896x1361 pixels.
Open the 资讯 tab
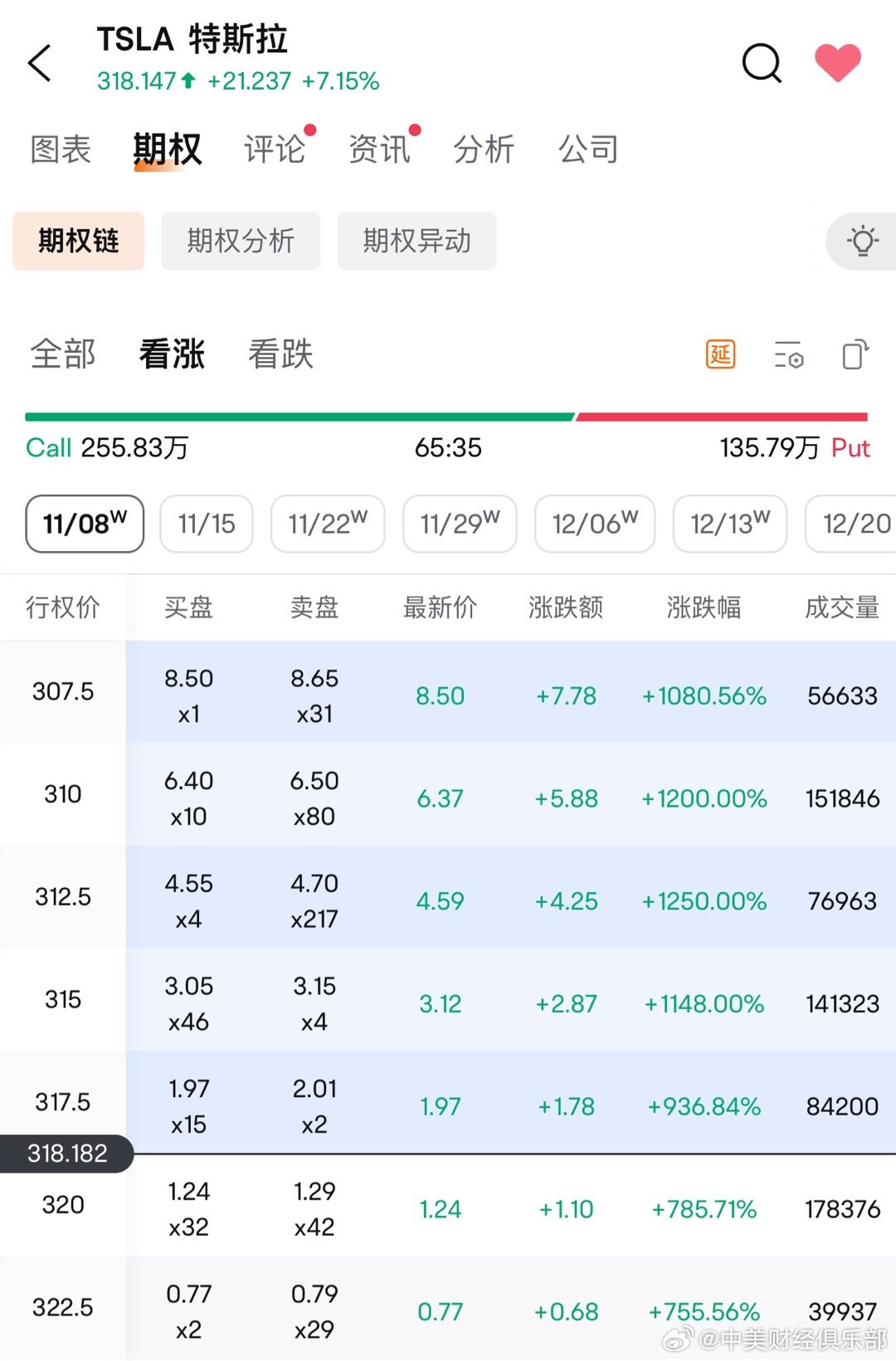(379, 150)
